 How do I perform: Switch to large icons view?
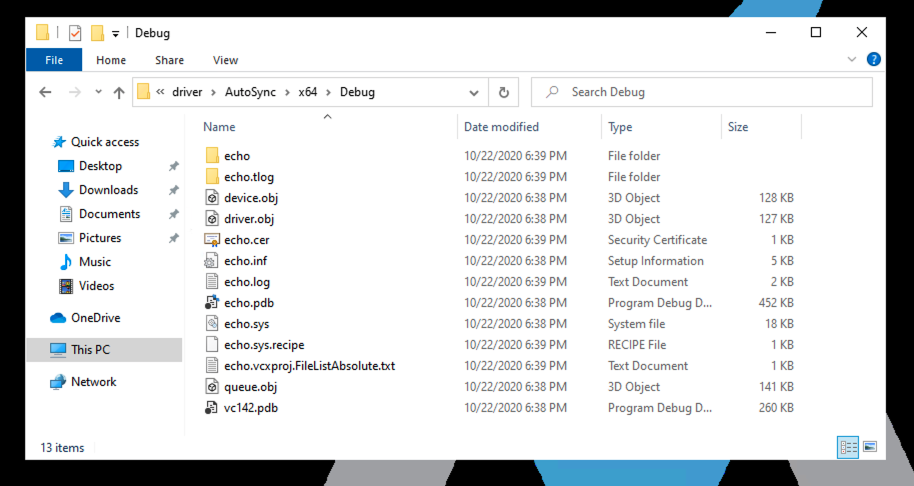(870, 447)
